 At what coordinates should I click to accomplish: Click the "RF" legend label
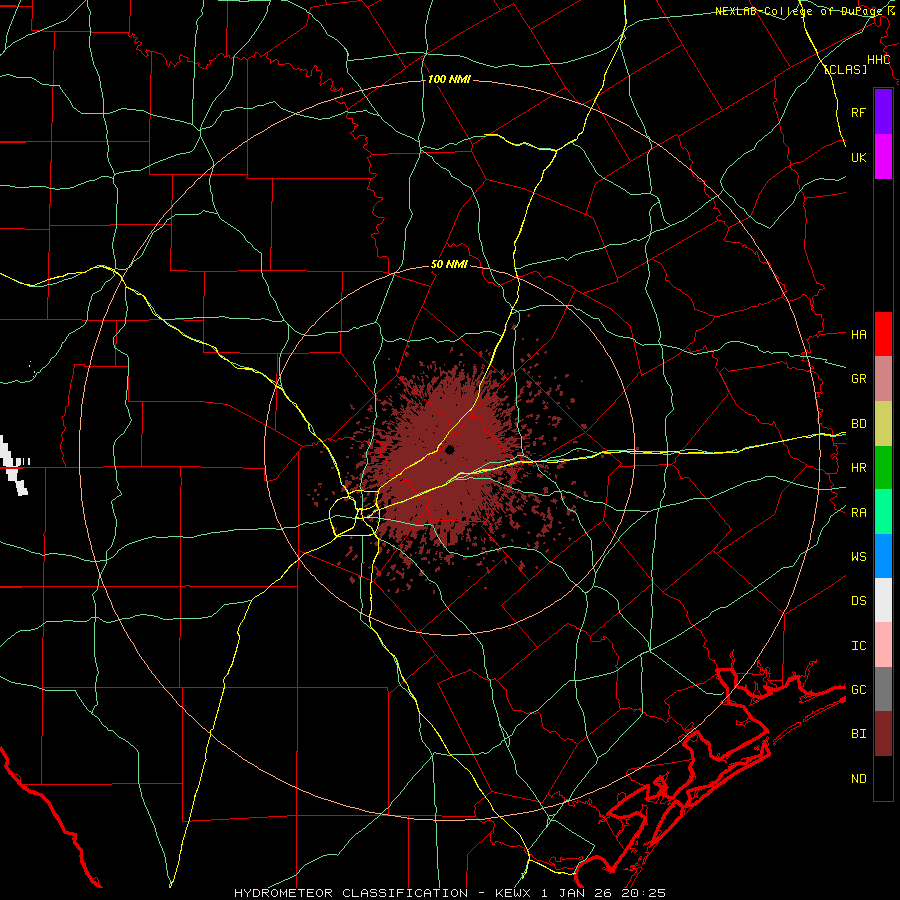click(x=858, y=112)
